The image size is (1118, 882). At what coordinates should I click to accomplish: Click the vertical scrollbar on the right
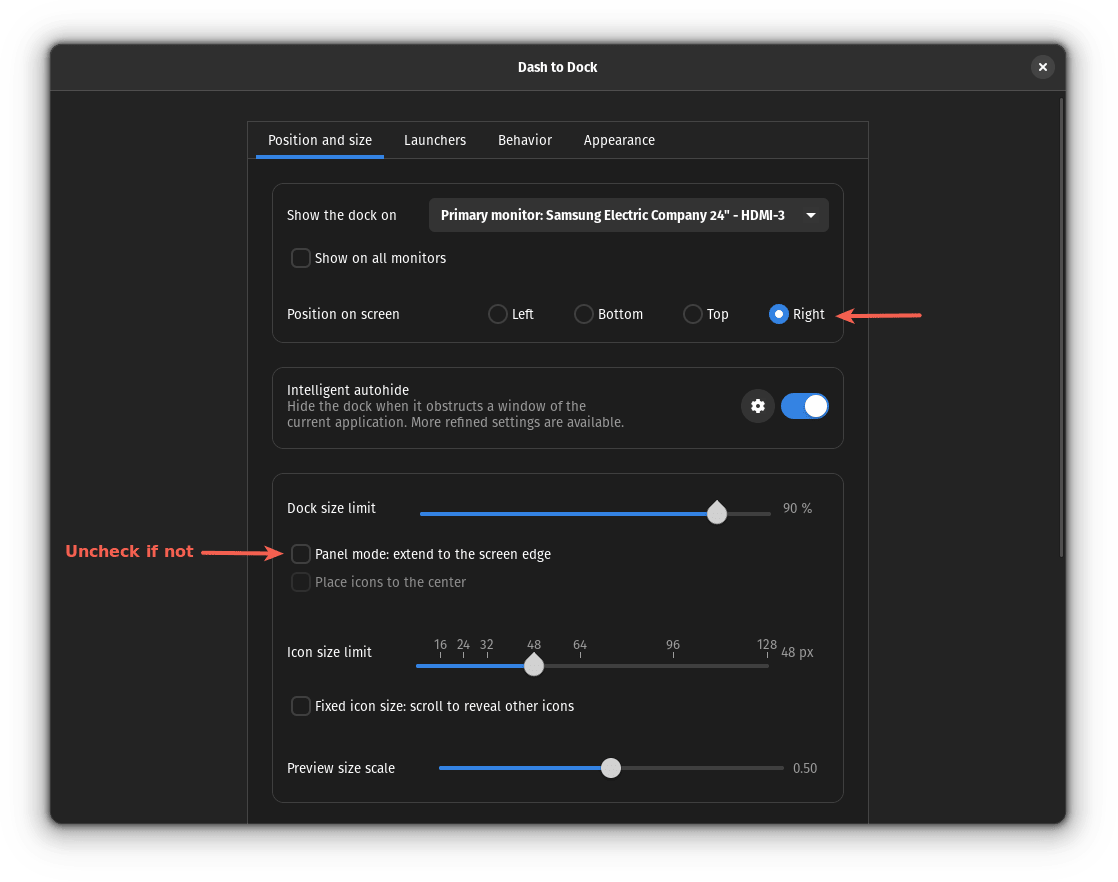(x=1061, y=325)
